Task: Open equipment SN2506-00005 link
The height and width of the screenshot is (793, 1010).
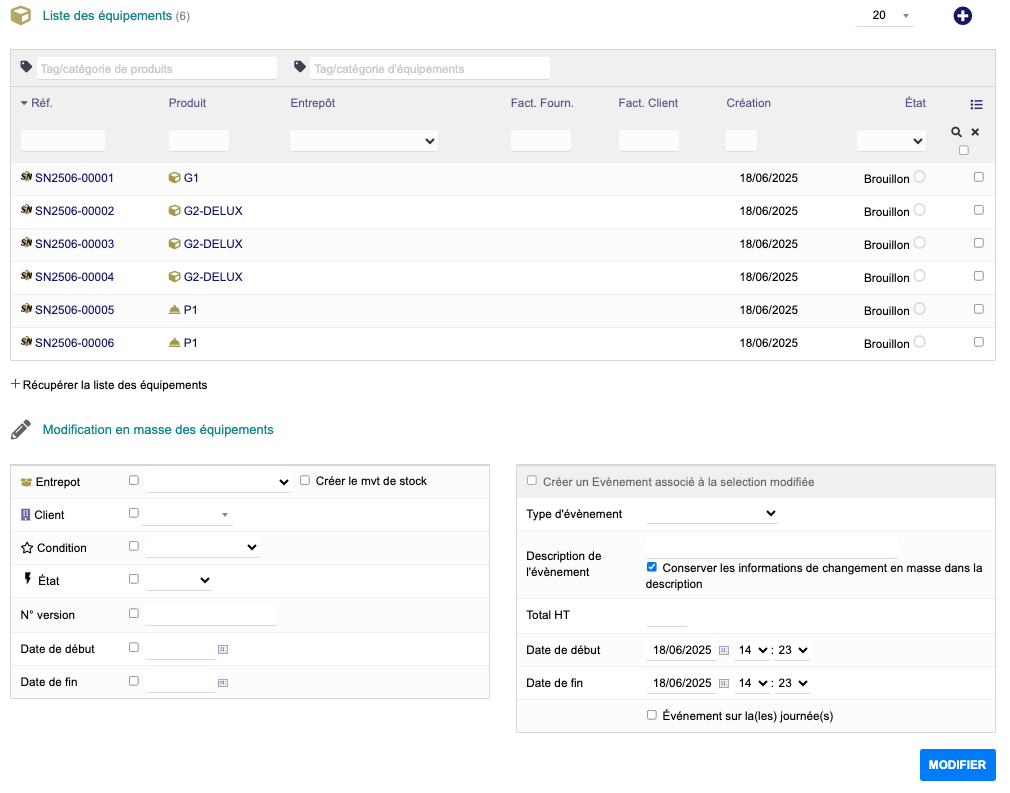Action: coord(74,310)
